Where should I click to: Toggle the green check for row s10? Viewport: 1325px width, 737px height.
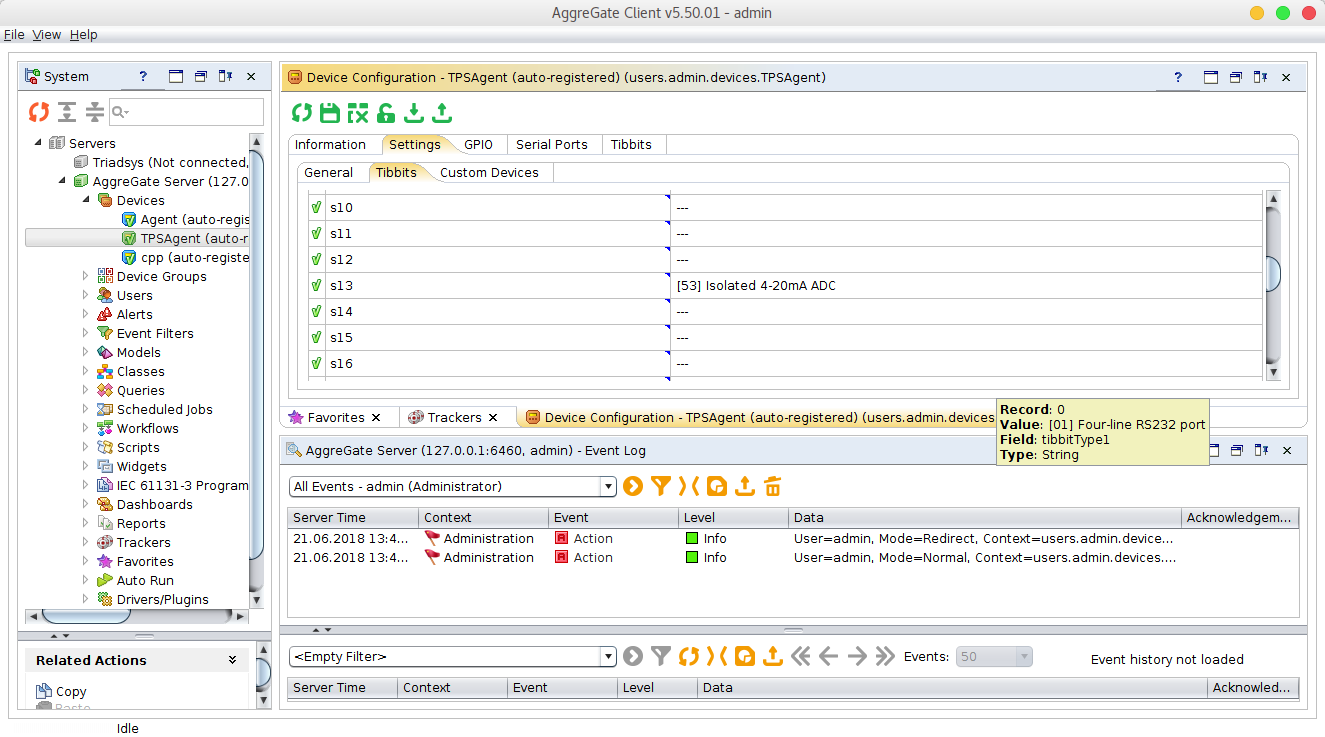(x=317, y=207)
